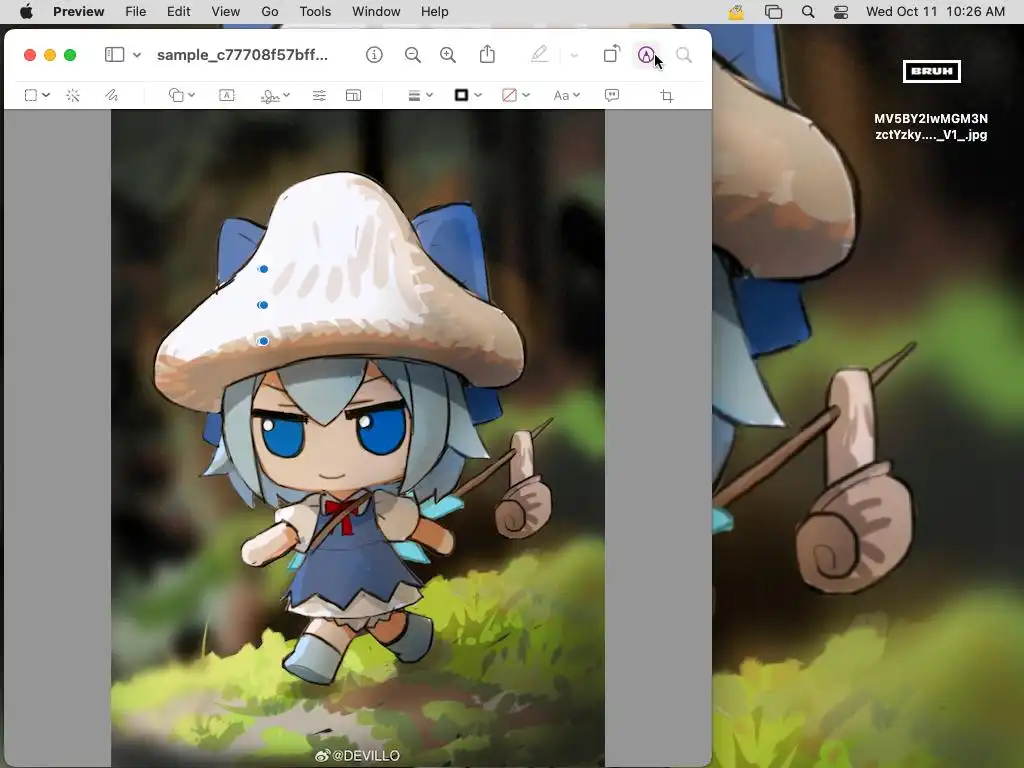The image size is (1024, 768).
Task: Open Border Color swatch menu
Action: (468, 95)
